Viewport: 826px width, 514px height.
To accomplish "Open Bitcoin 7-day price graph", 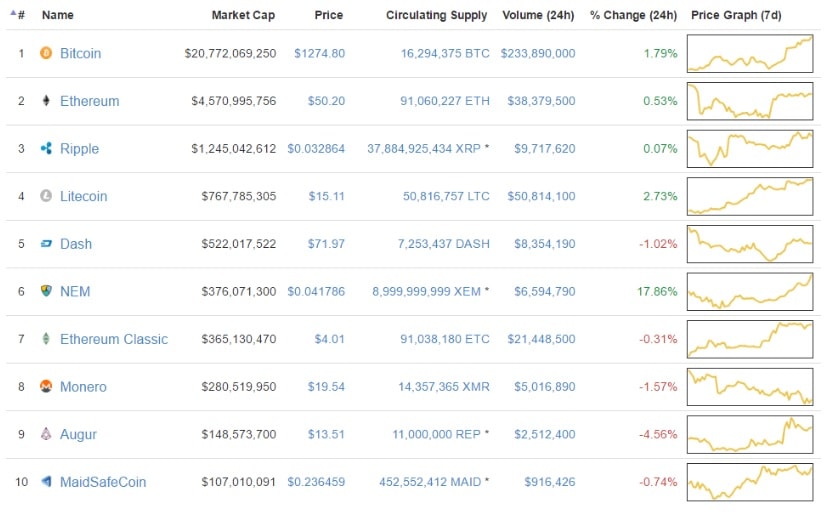I will (x=750, y=53).
